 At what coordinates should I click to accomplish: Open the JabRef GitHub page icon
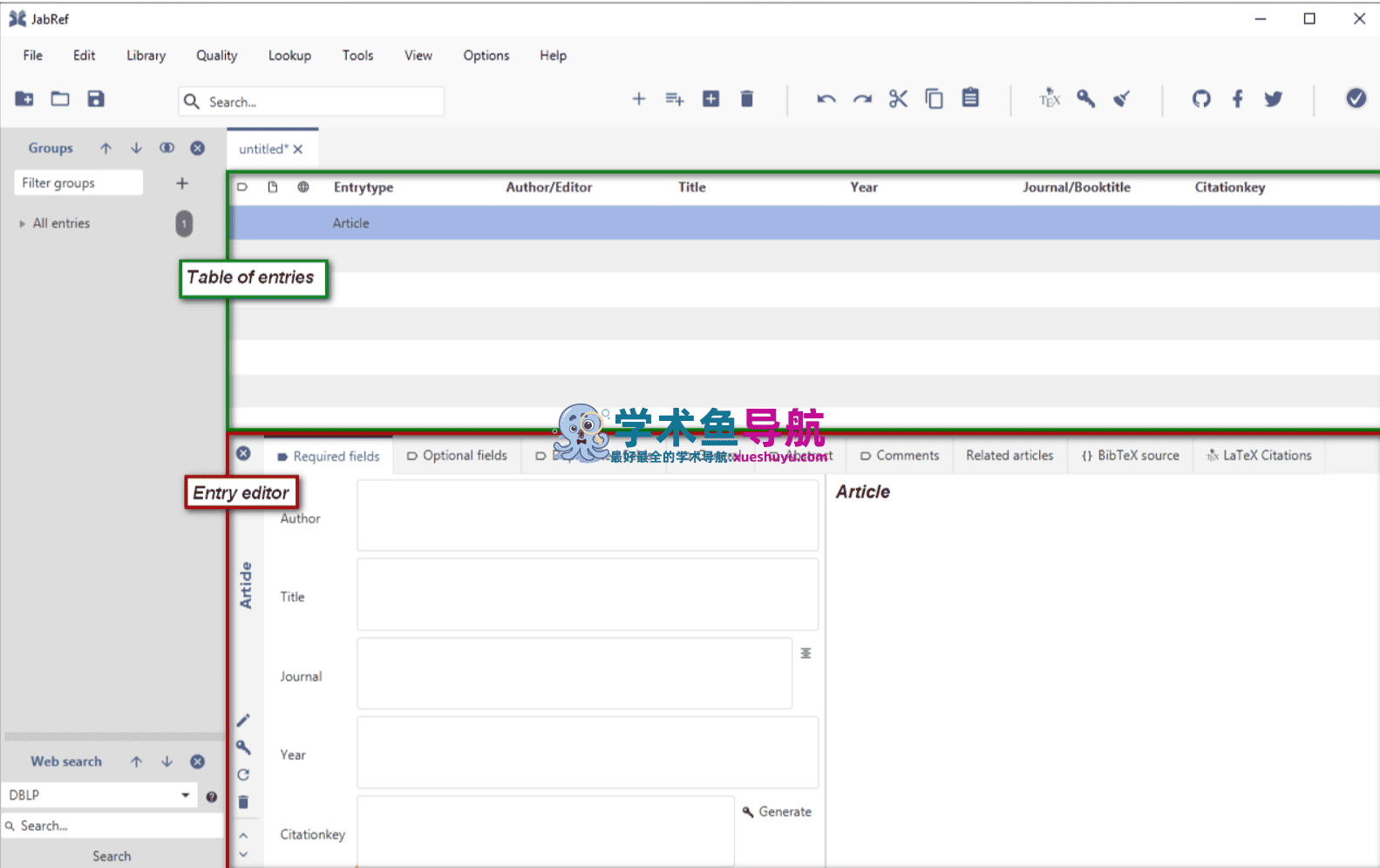[x=1201, y=99]
